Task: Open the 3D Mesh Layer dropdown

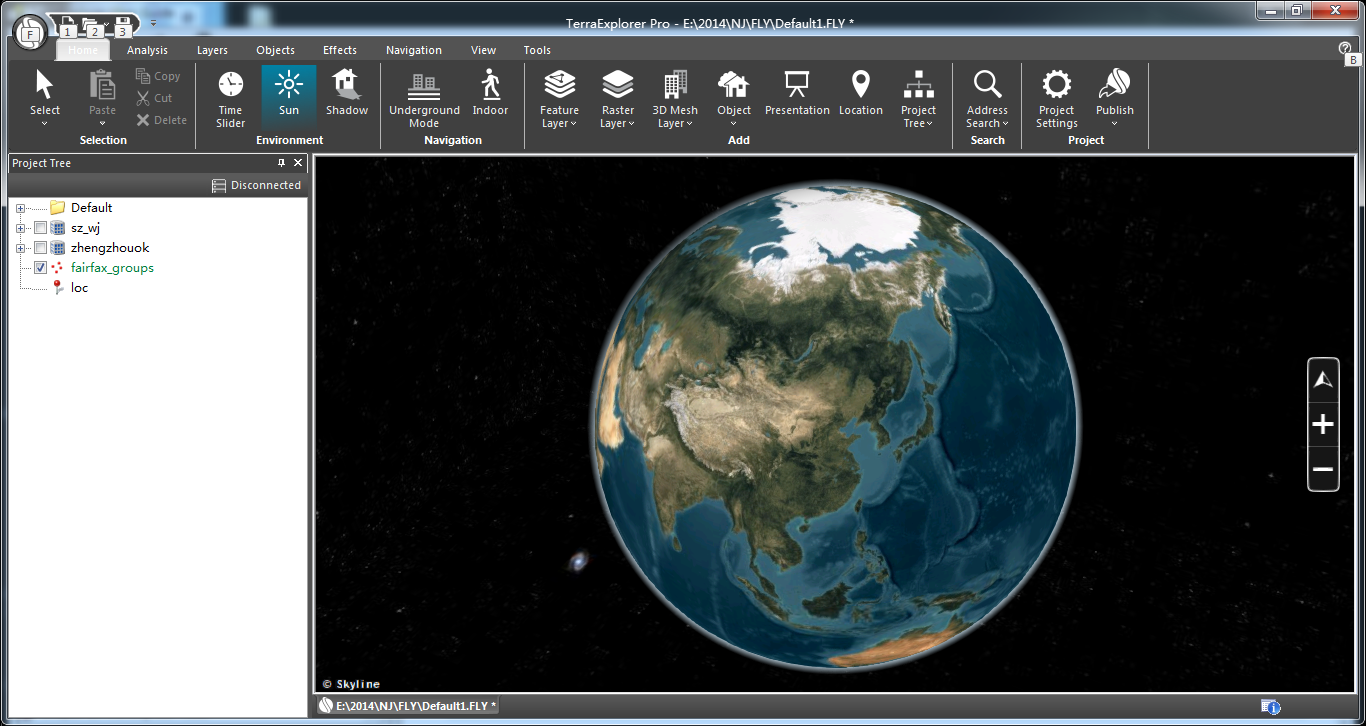Action: point(675,98)
